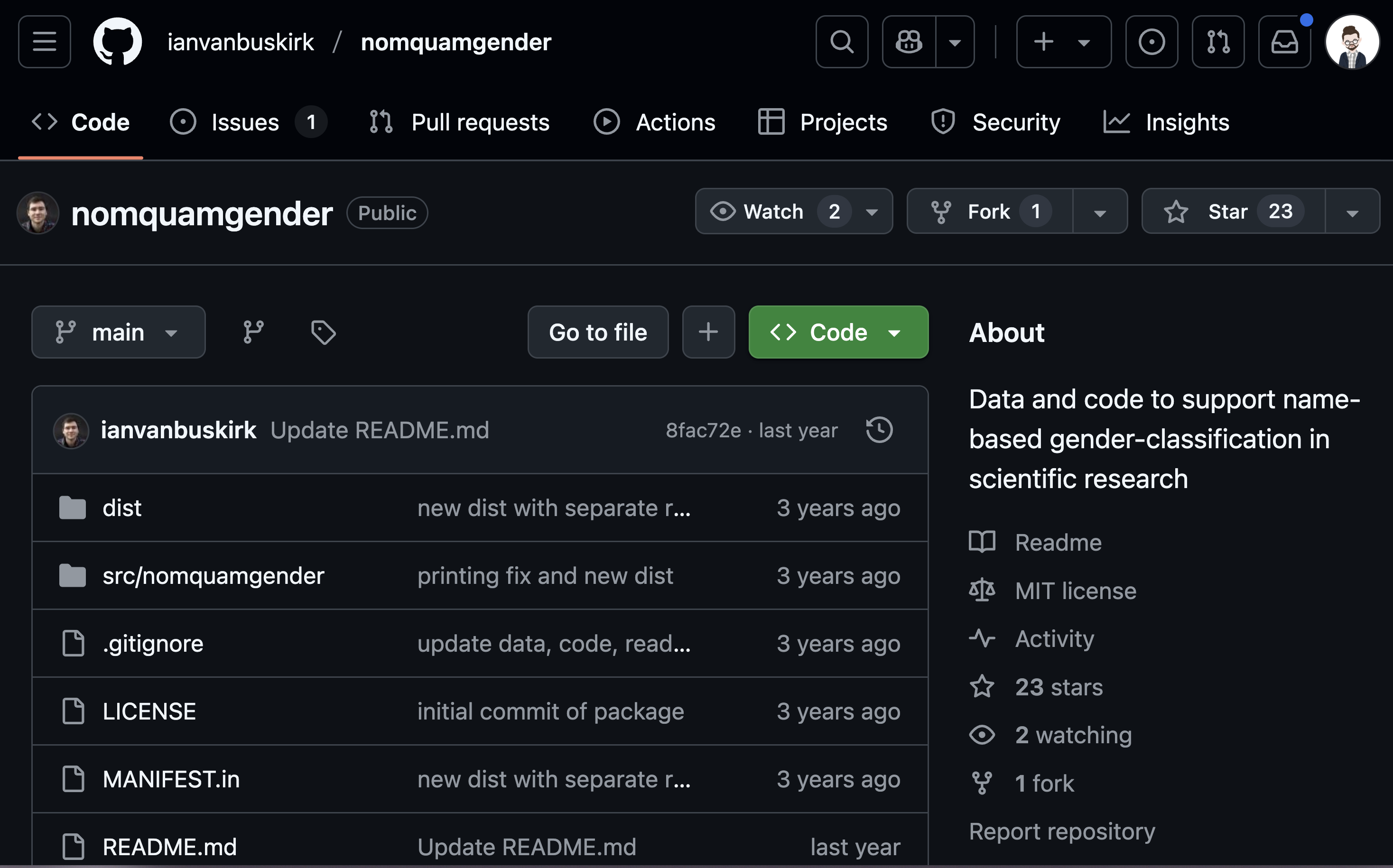Open the global issues icon in header
Image resolution: width=1393 pixels, height=868 pixels.
(x=1151, y=42)
